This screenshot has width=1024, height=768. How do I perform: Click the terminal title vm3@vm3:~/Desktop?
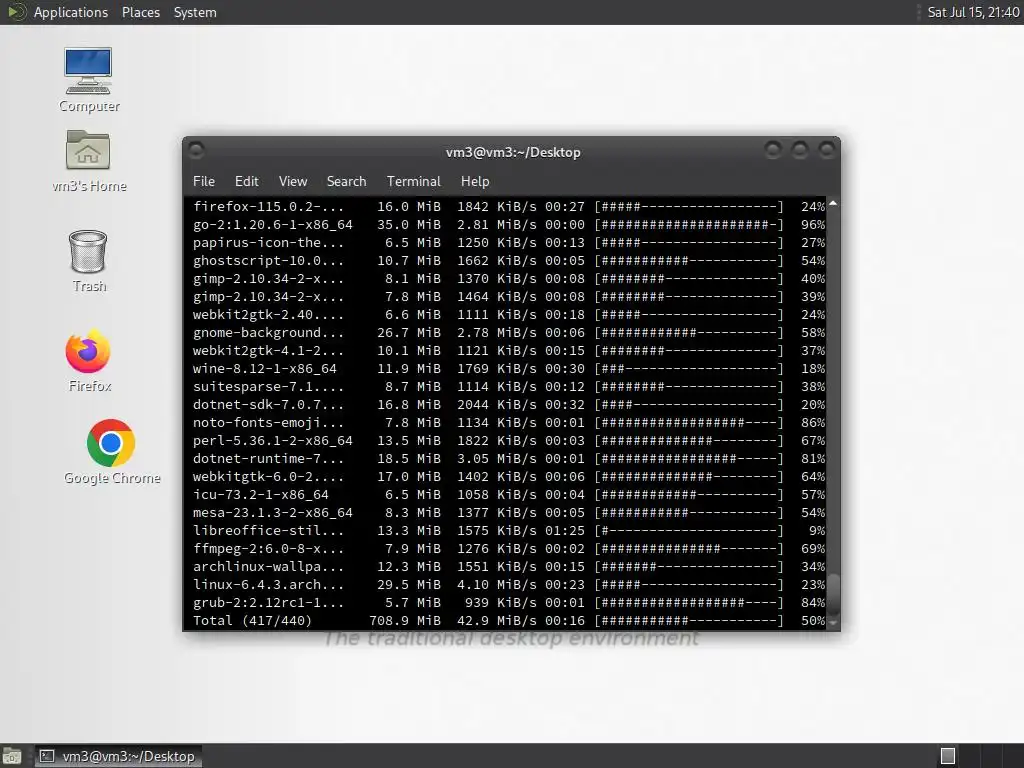(x=513, y=152)
